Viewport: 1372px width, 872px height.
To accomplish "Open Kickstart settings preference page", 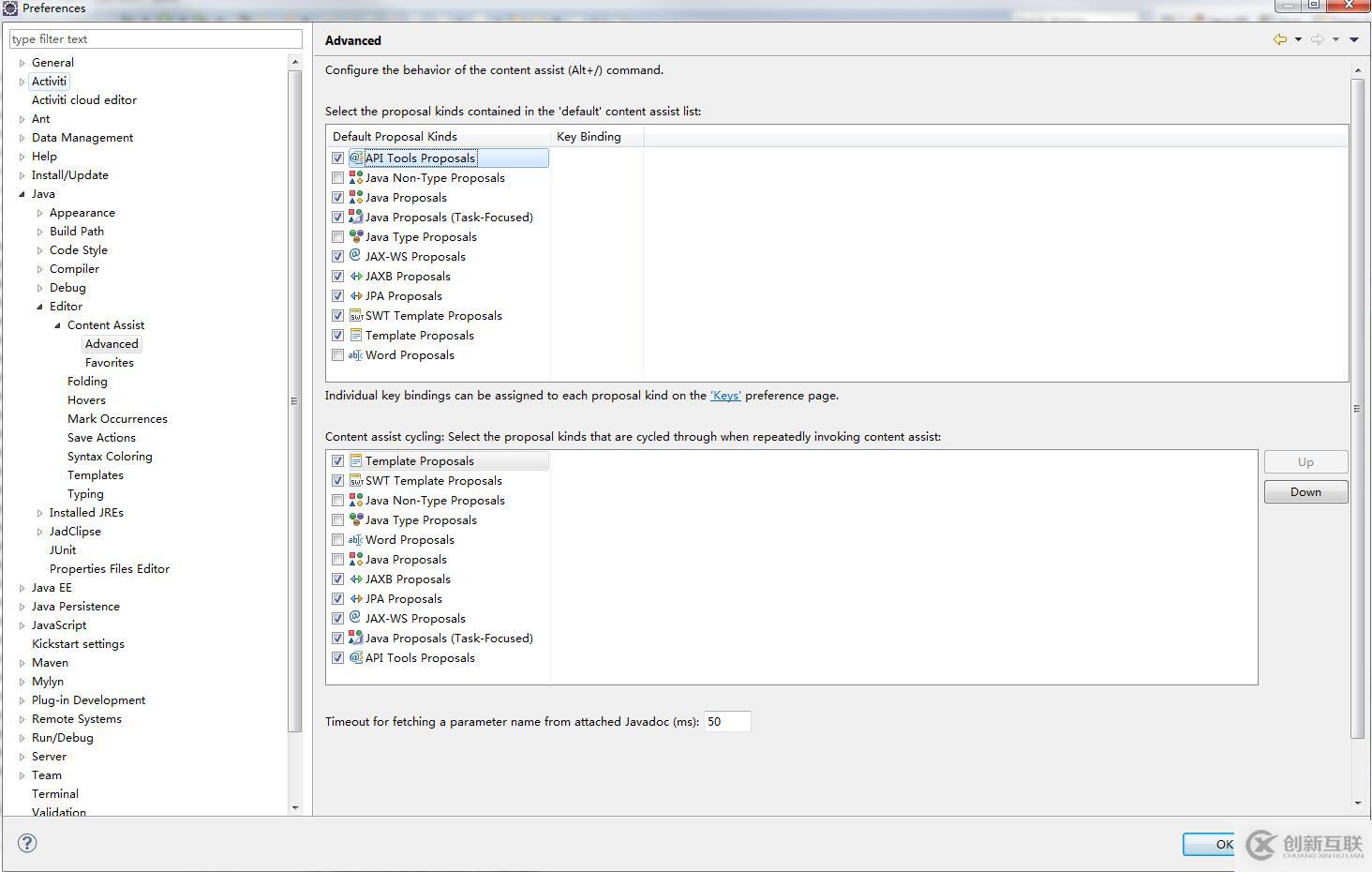I will tap(78, 643).
